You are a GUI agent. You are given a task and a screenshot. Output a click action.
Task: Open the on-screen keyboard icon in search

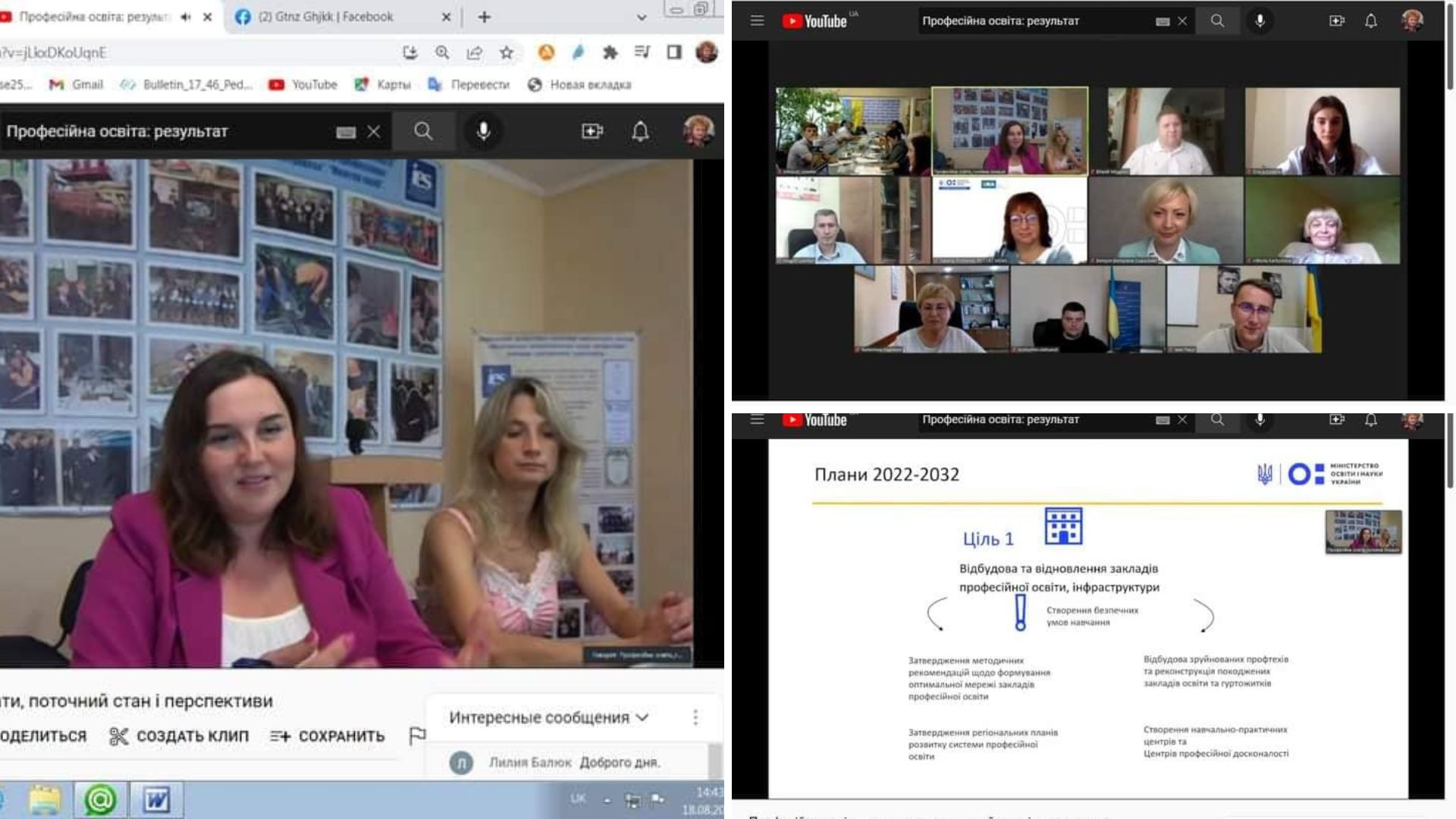tap(346, 132)
